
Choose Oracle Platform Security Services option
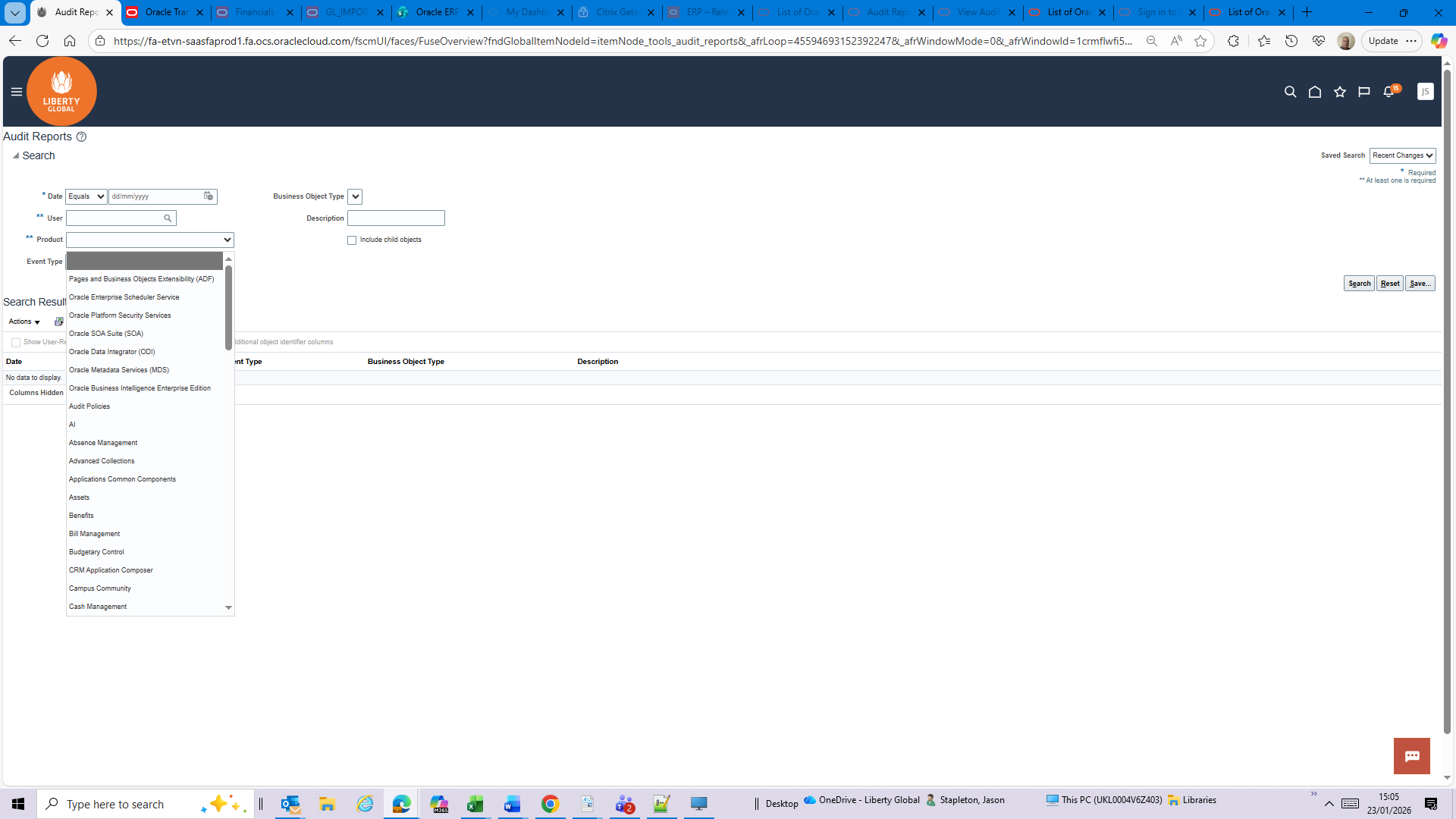click(120, 315)
